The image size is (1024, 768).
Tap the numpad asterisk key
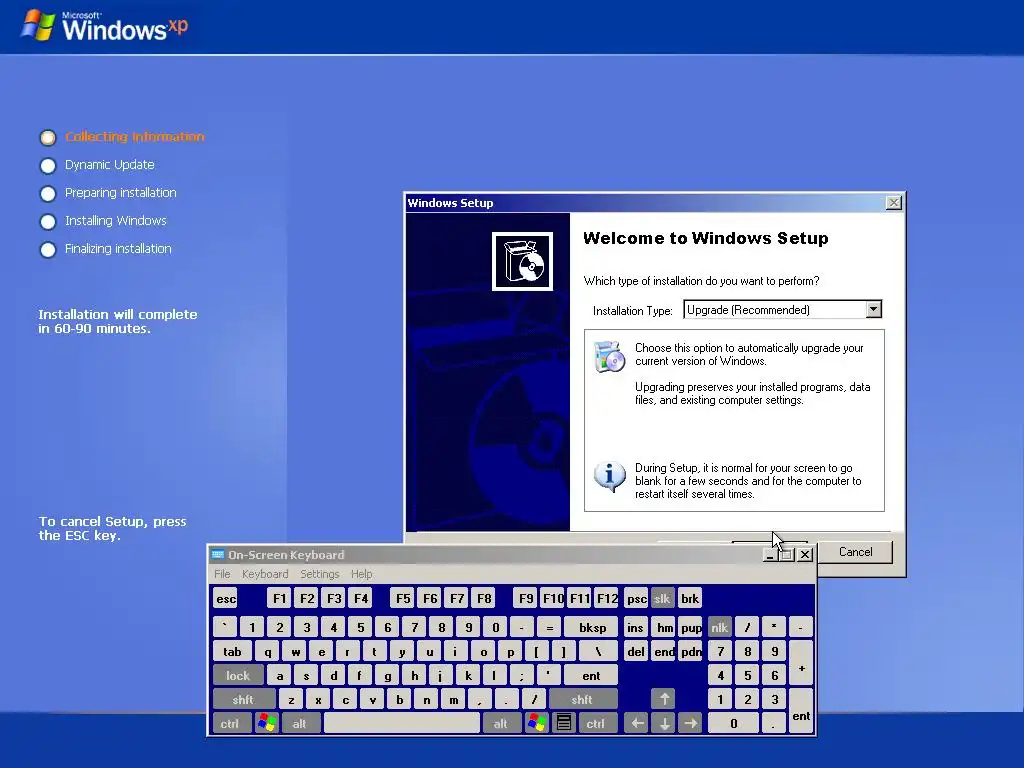tap(774, 628)
